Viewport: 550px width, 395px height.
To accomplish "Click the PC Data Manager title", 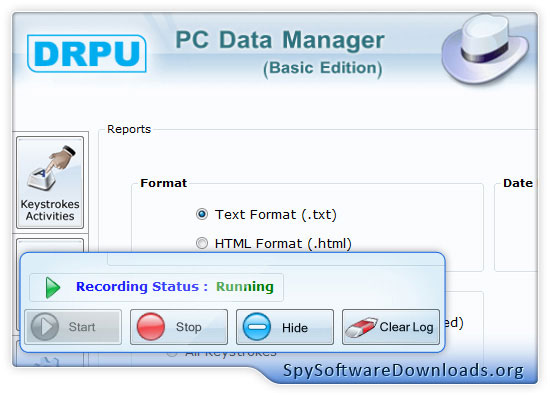I will [280, 40].
